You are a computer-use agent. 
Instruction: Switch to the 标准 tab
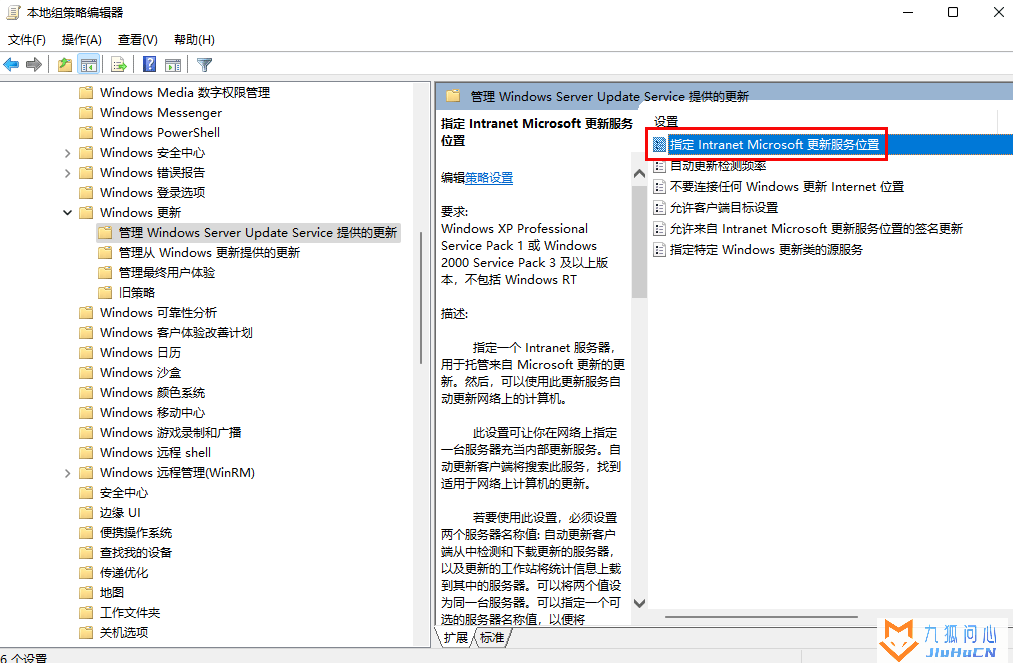tap(492, 637)
